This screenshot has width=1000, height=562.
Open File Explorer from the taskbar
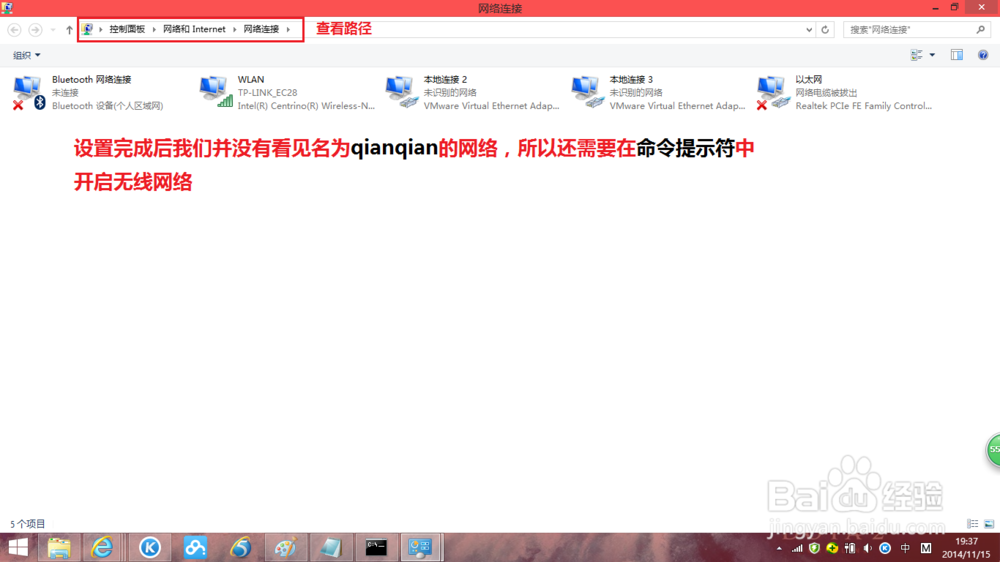click(59, 547)
